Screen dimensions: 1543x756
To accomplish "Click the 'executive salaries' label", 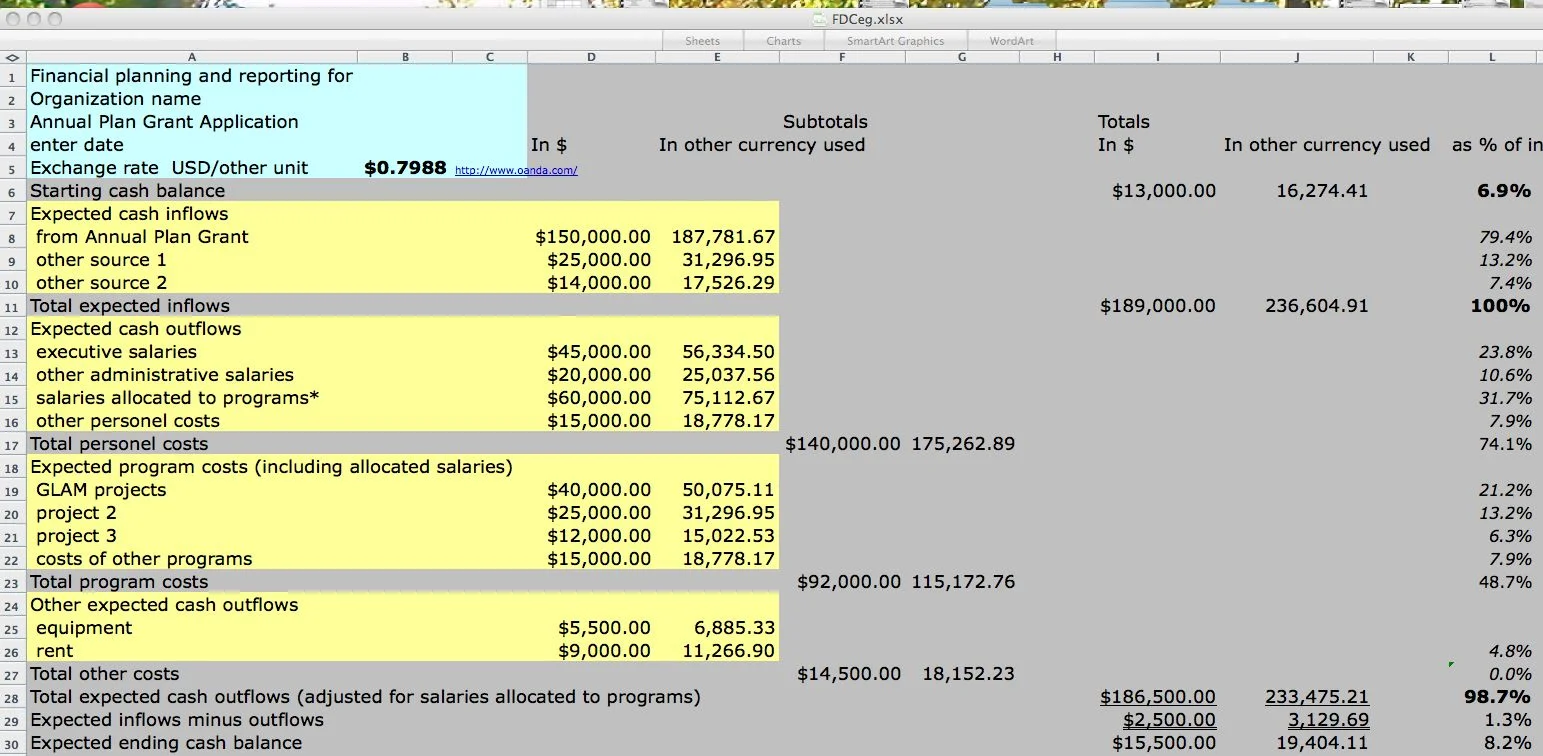I will tap(116, 352).
